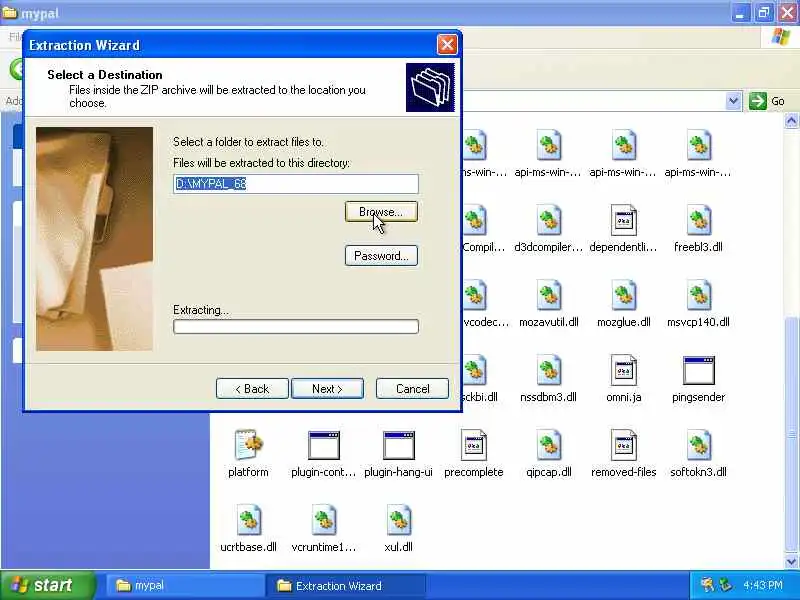Click the Browse... button
Screen dimensions: 800x600
point(381,212)
